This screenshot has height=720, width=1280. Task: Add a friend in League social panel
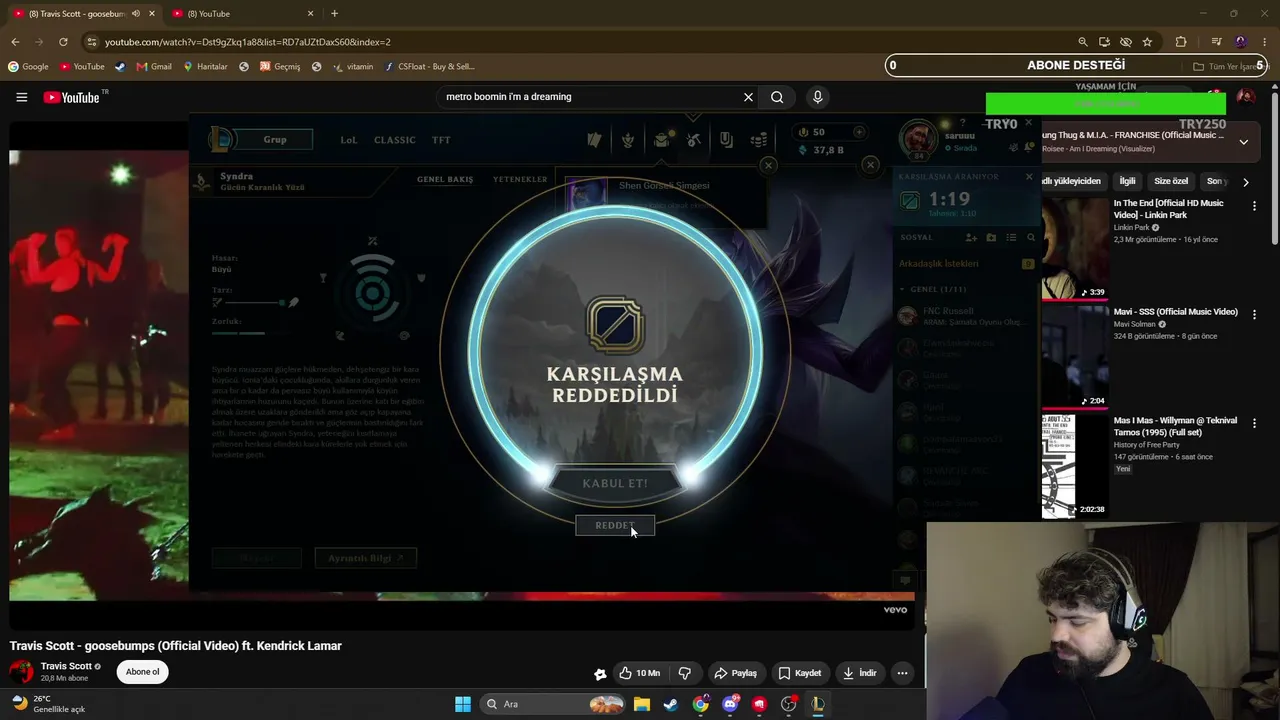970,237
